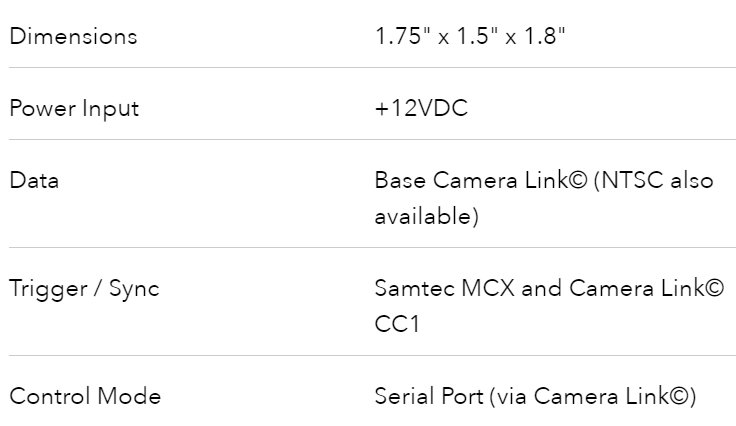Click the word Input in Power Input
The height and width of the screenshot is (426, 736).
point(110,110)
